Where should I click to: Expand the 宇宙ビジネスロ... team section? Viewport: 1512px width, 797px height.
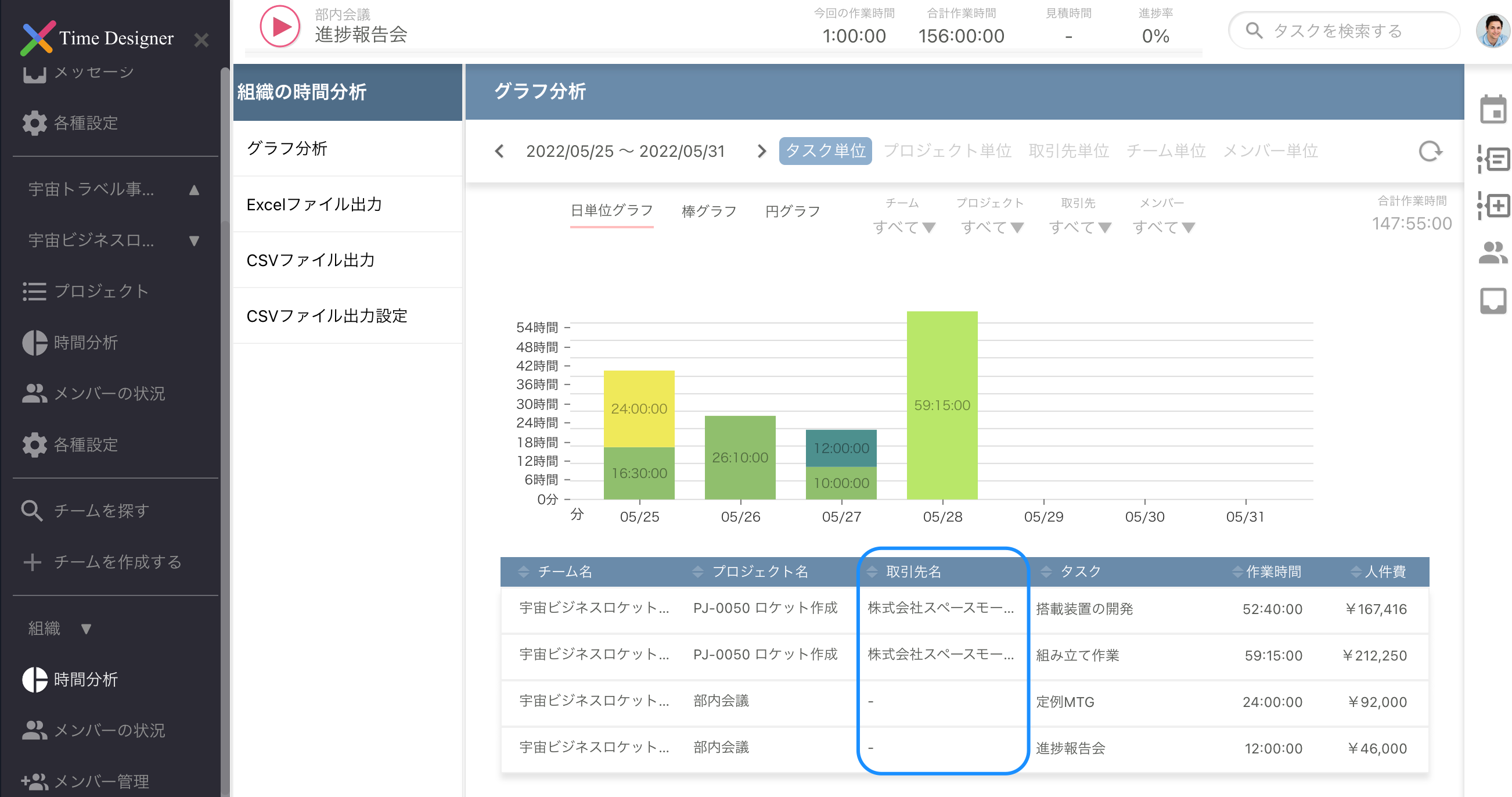click(x=194, y=241)
